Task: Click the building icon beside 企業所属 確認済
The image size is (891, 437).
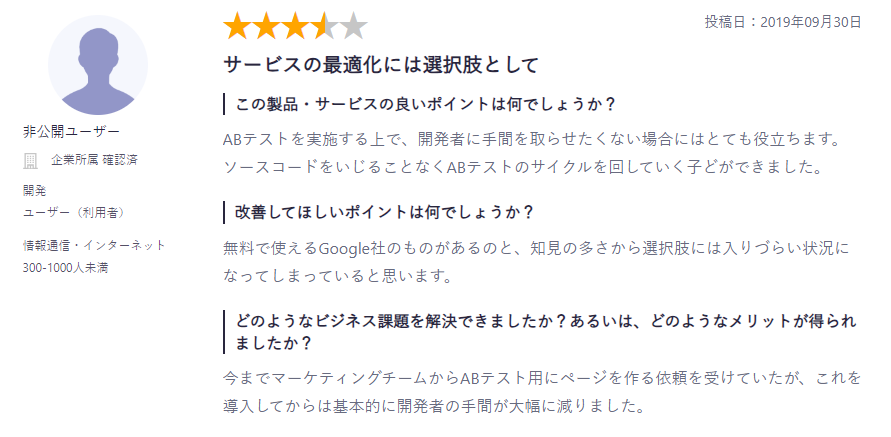Action: [30, 160]
